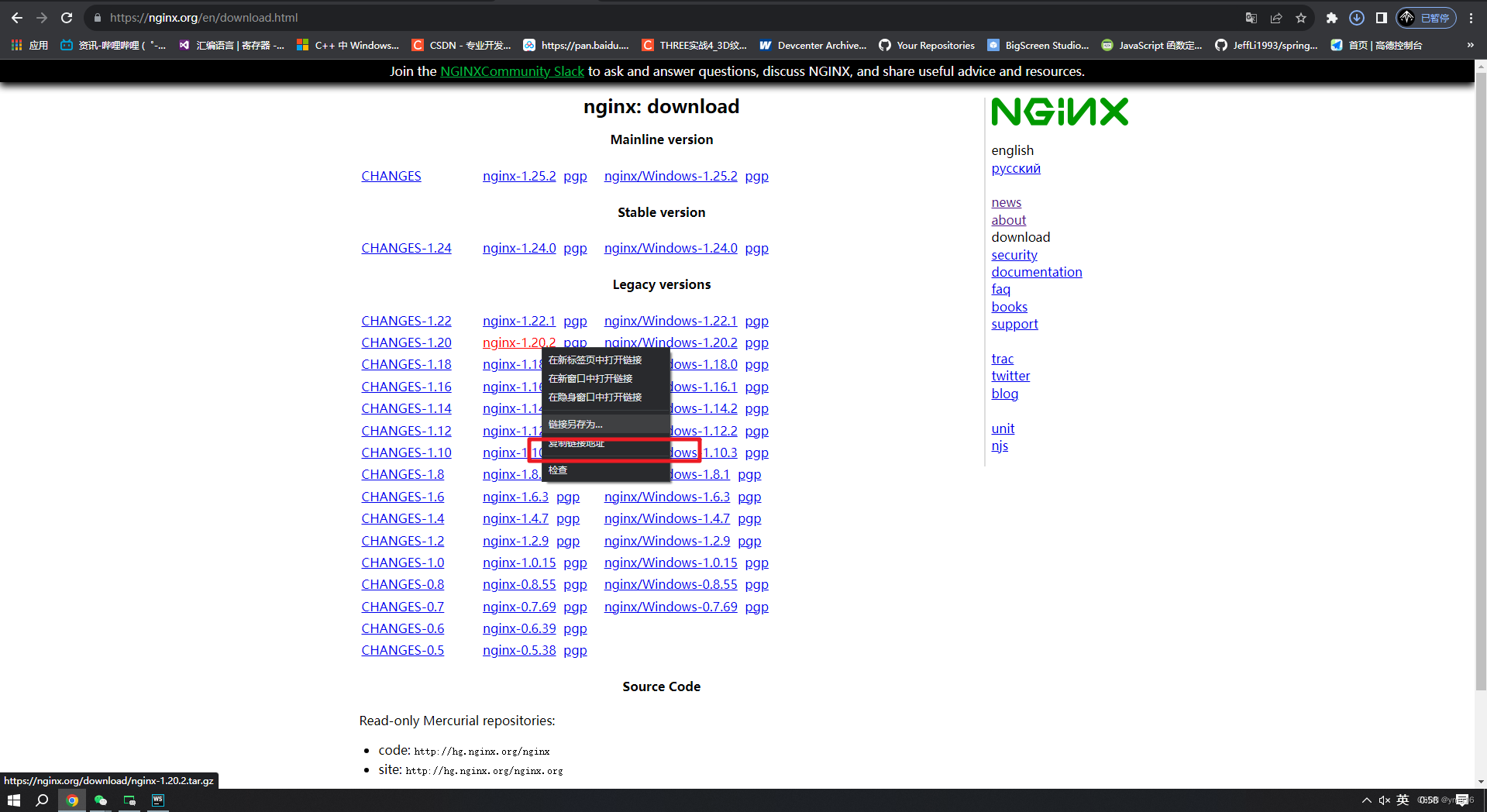Screen dimensions: 1487x812
Task: Open the taskbar search icon
Action: [x=43, y=800]
